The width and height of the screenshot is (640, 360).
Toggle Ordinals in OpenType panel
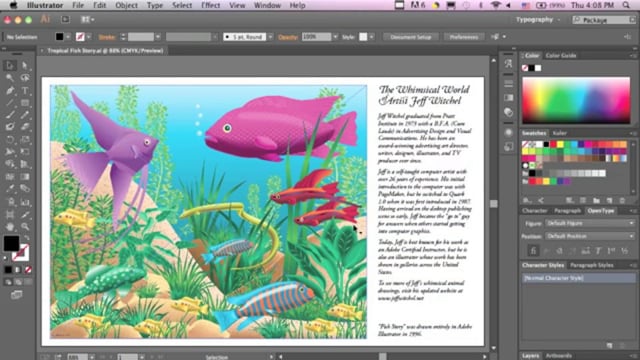point(611,251)
